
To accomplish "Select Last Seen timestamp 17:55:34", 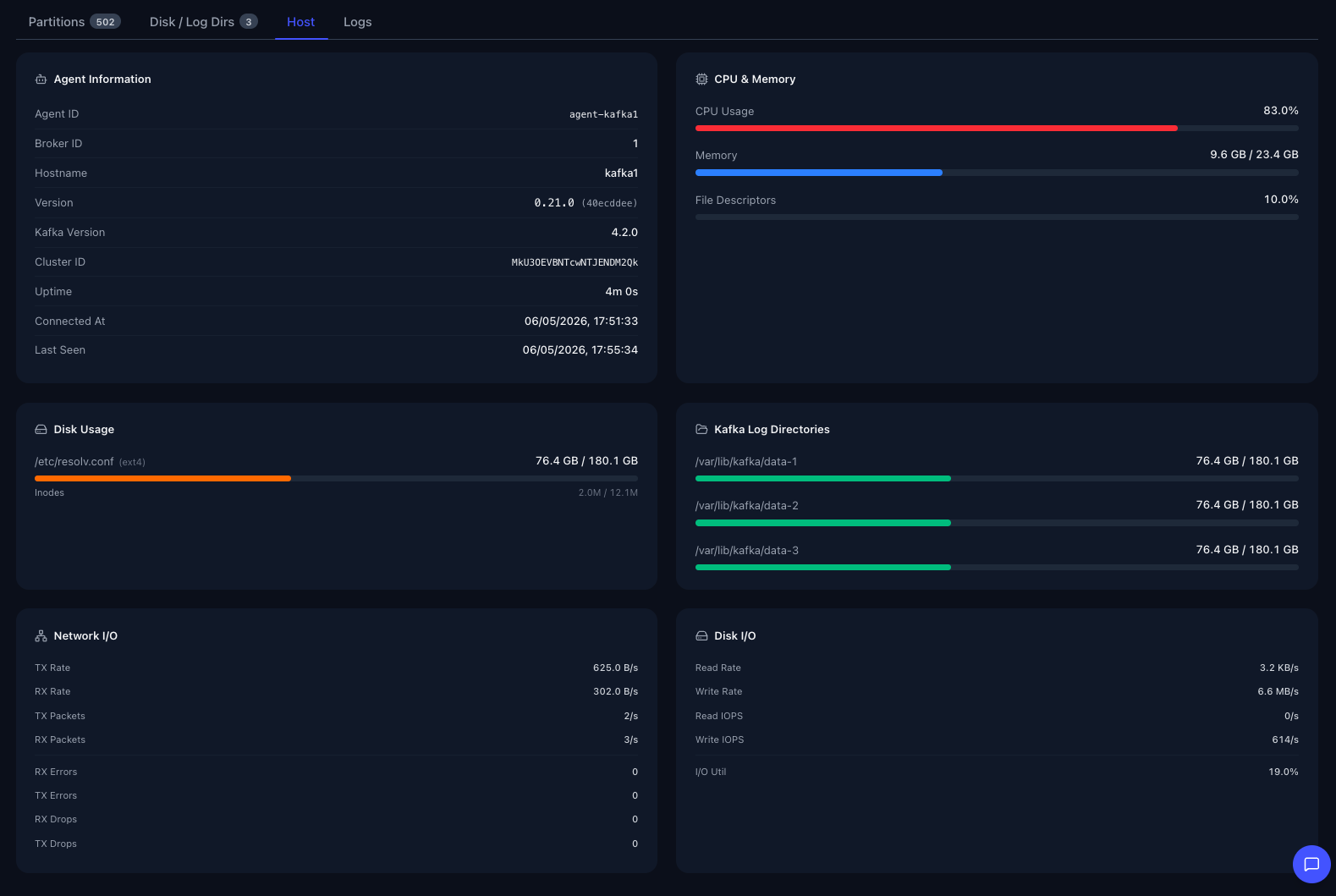I will 580,350.
